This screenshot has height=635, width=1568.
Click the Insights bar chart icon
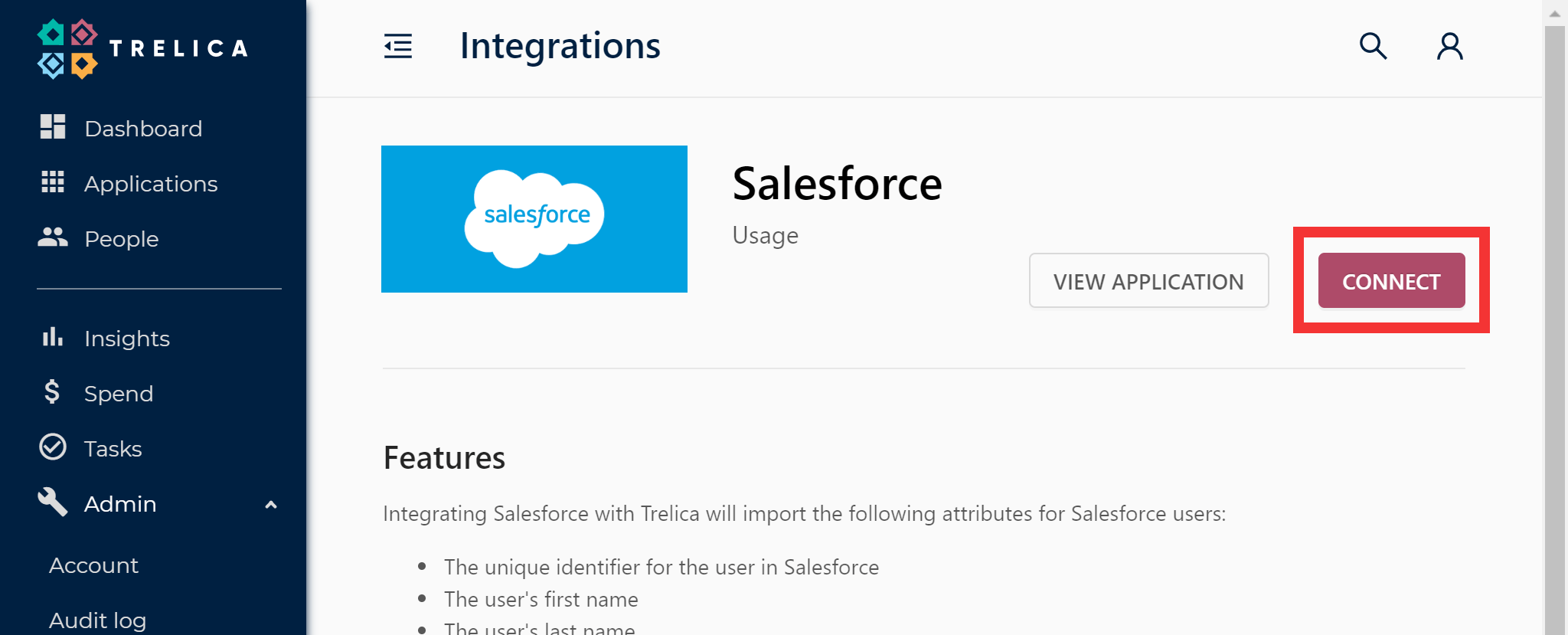53,337
